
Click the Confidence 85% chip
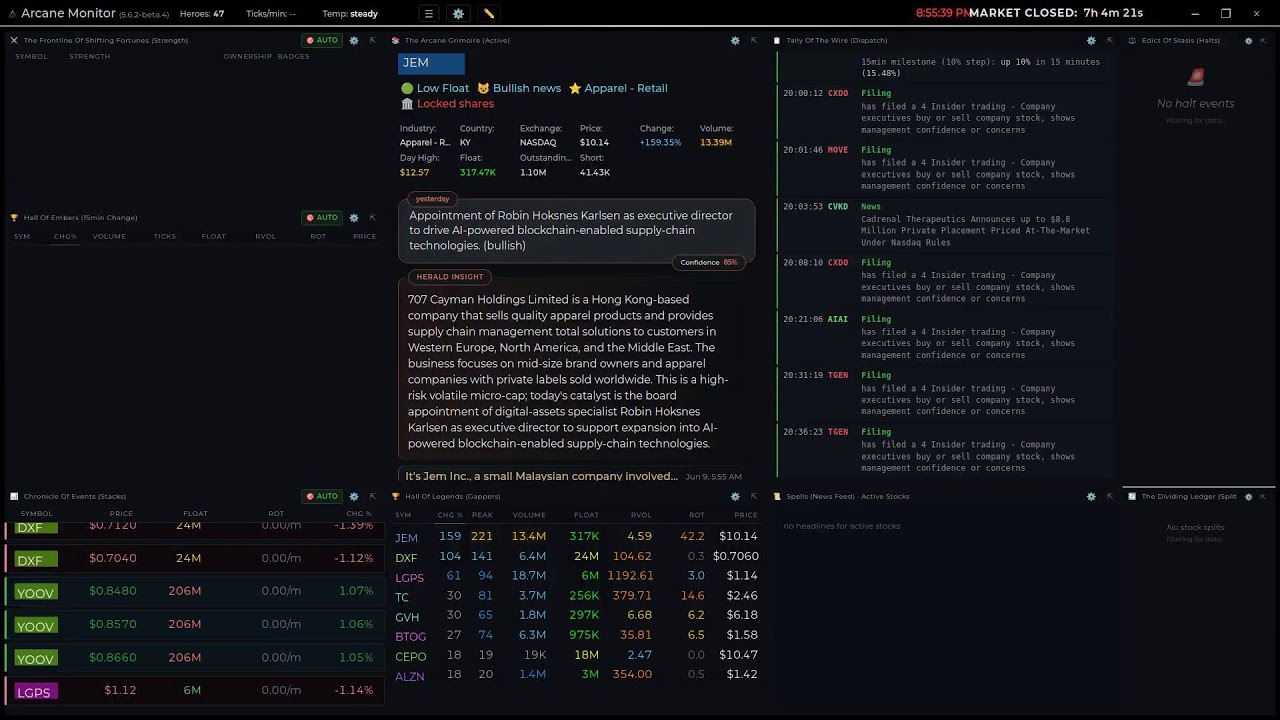click(x=709, y=262)
